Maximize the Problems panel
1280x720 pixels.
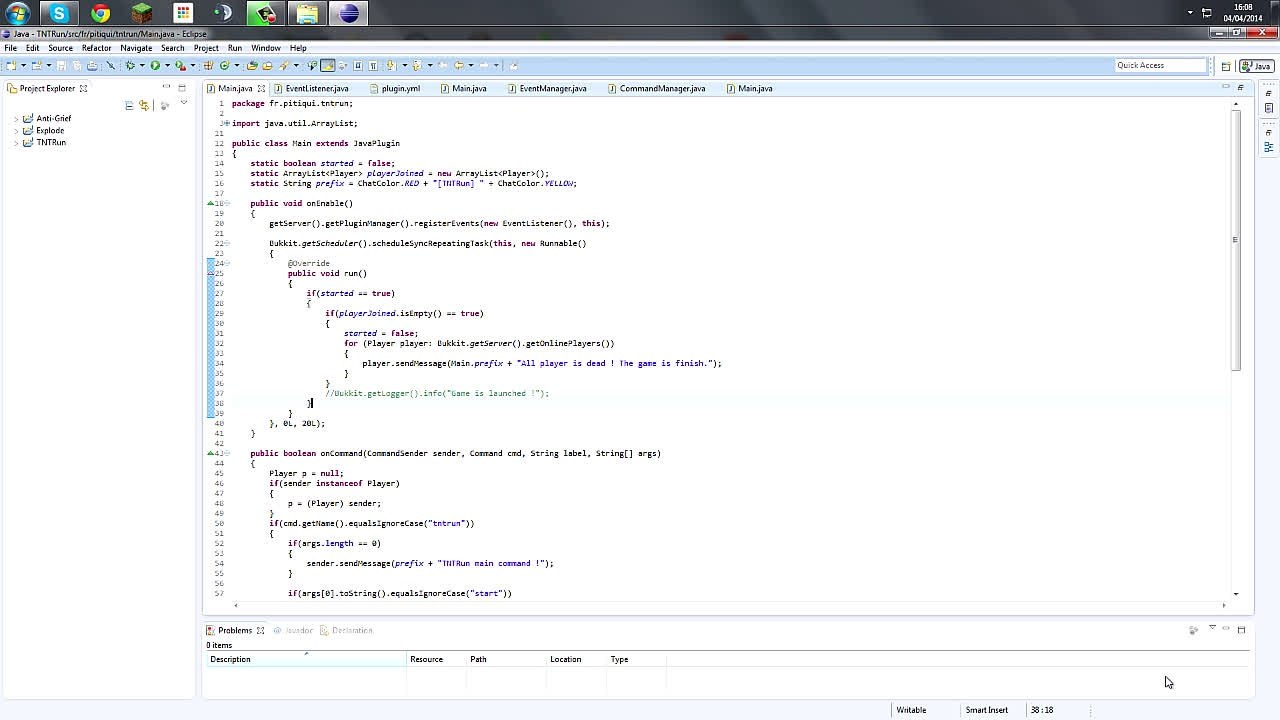coord(1241,629)
